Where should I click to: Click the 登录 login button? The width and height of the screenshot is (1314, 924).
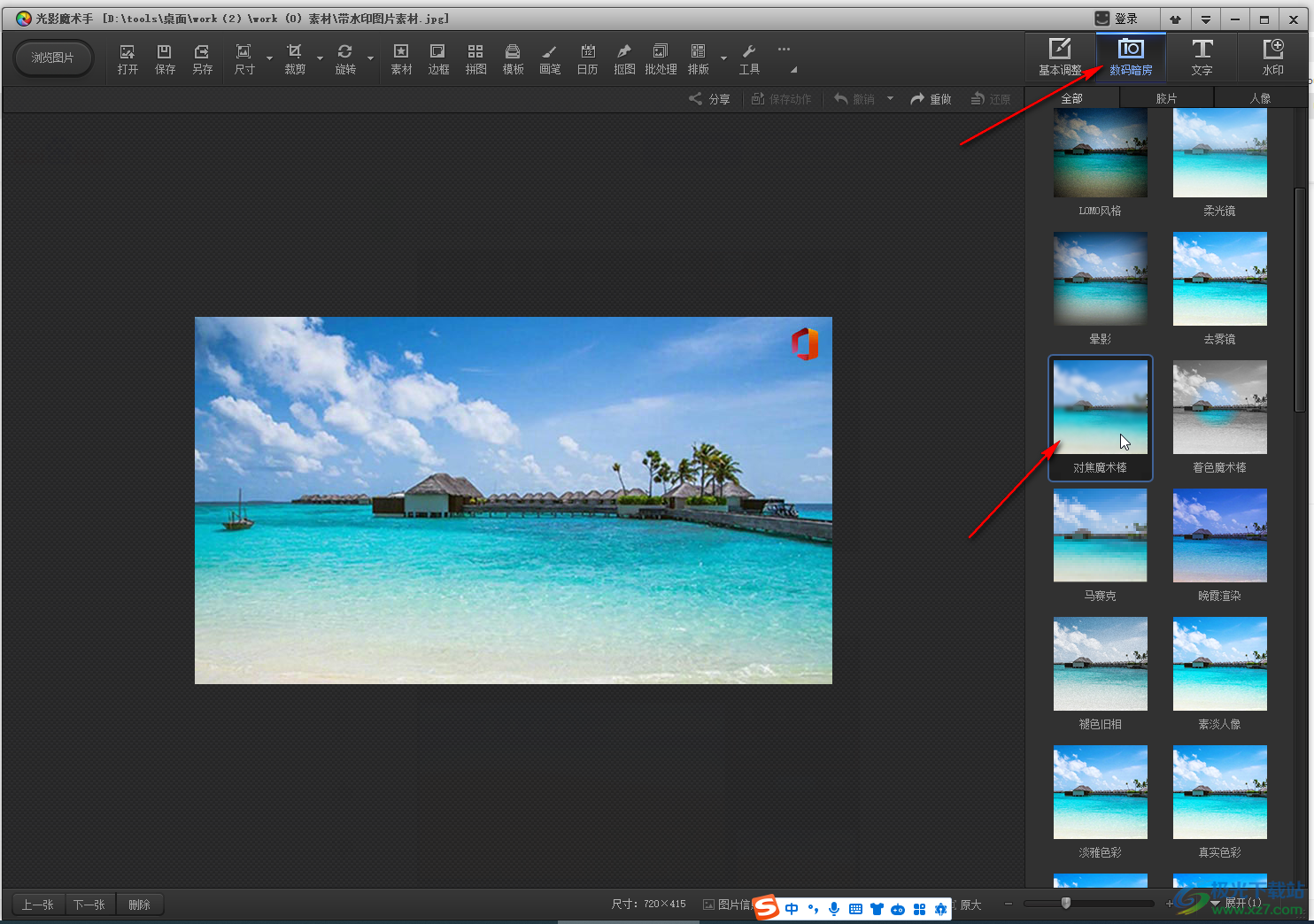click(x=1116, y=19)
